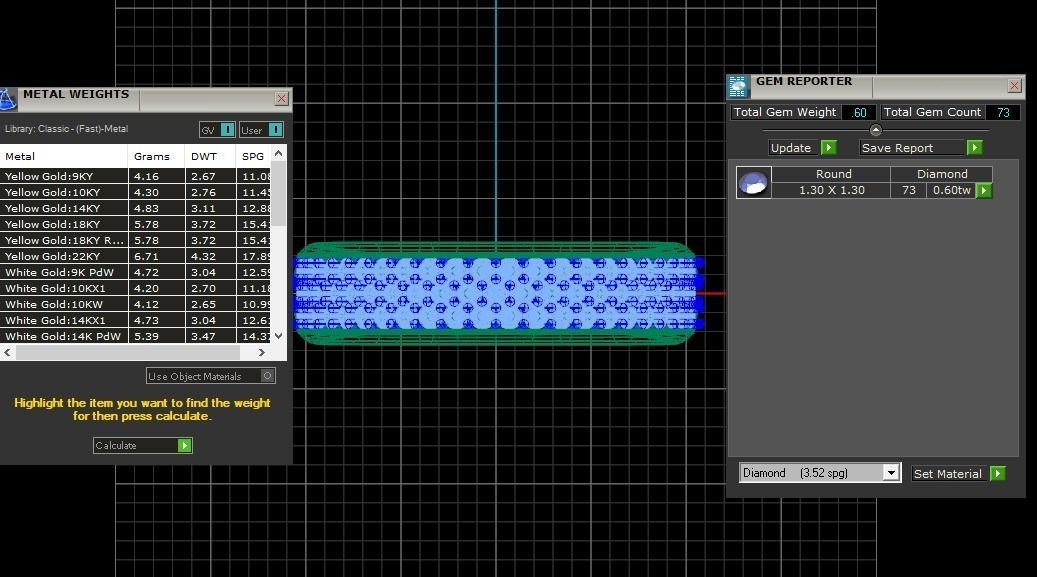1037x577 pixels.
Task: Select the round diamond gem thumbnail
Action: coord(753,182)
